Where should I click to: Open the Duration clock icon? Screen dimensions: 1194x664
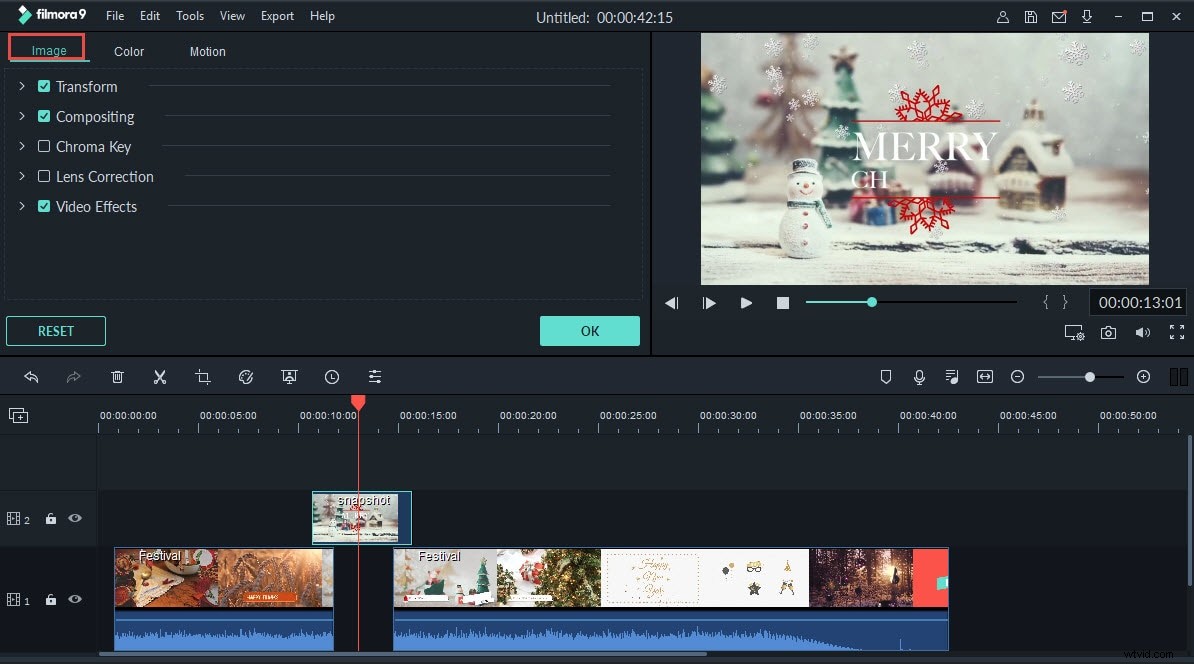click(332, 377)
